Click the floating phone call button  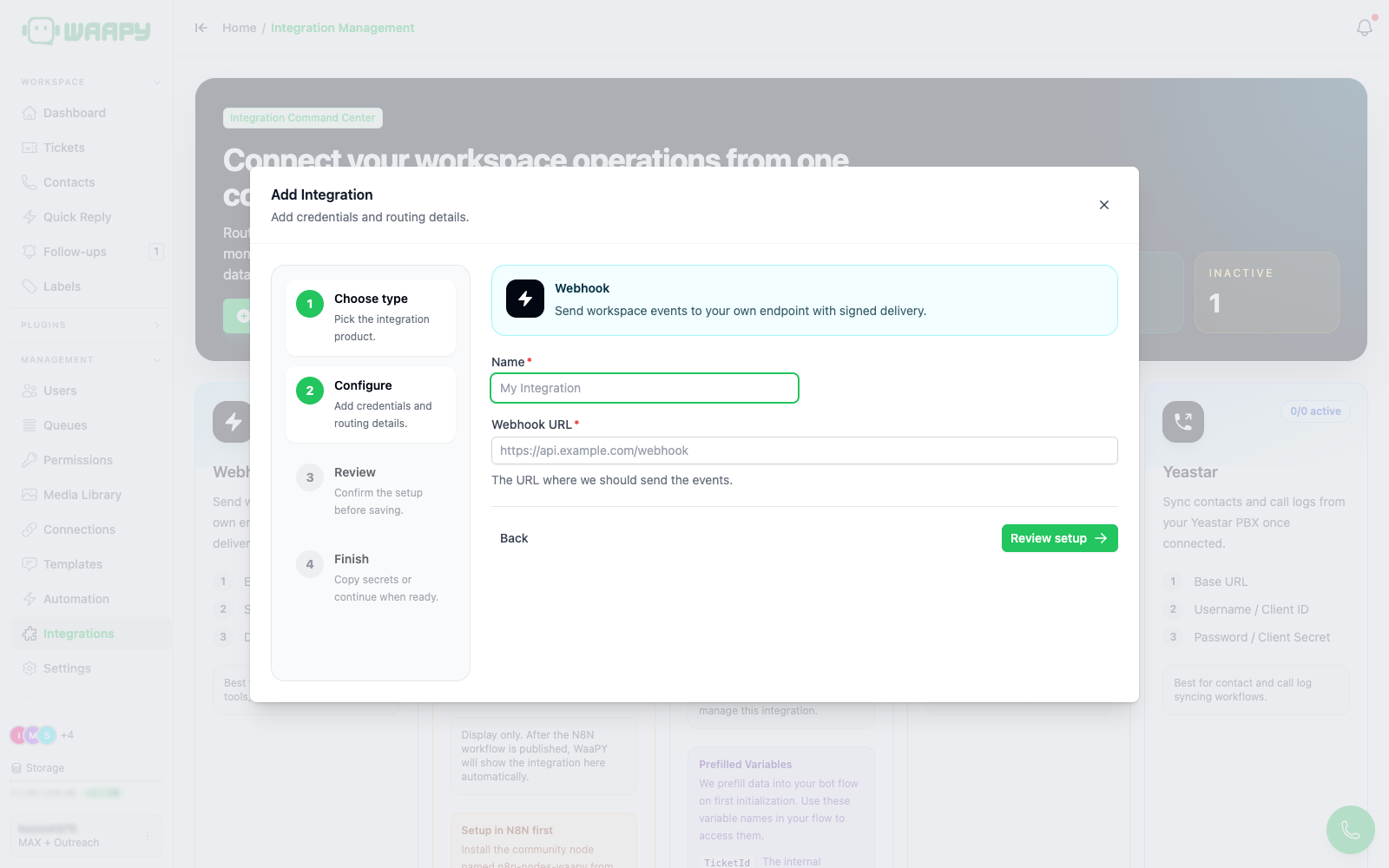click(1351, 830)
